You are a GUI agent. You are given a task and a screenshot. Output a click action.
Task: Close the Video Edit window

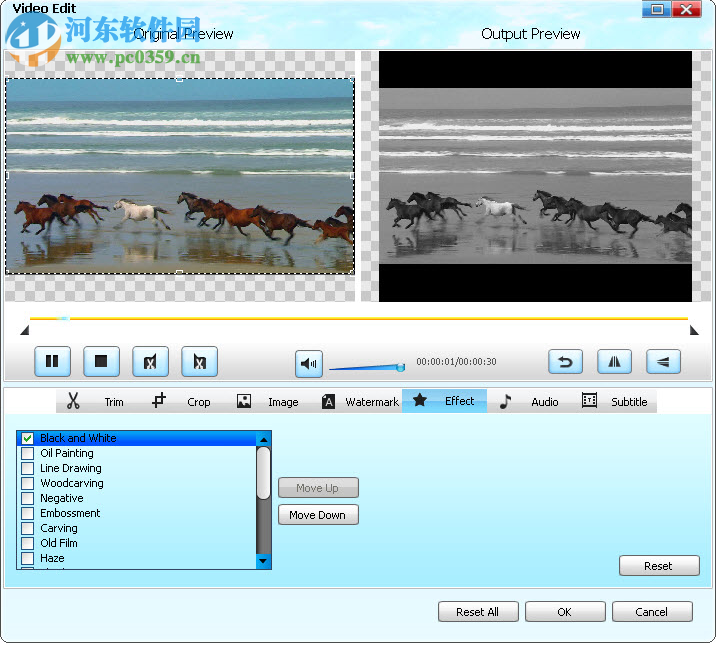(686, 10)
